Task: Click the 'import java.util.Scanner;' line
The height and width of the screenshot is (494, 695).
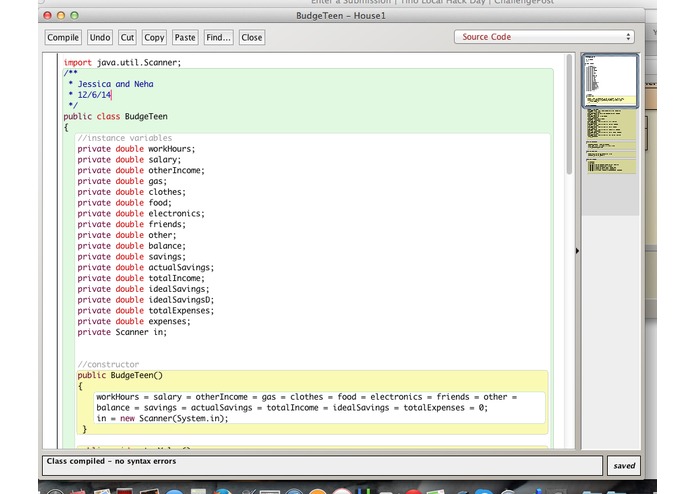Action: (122, 62)
